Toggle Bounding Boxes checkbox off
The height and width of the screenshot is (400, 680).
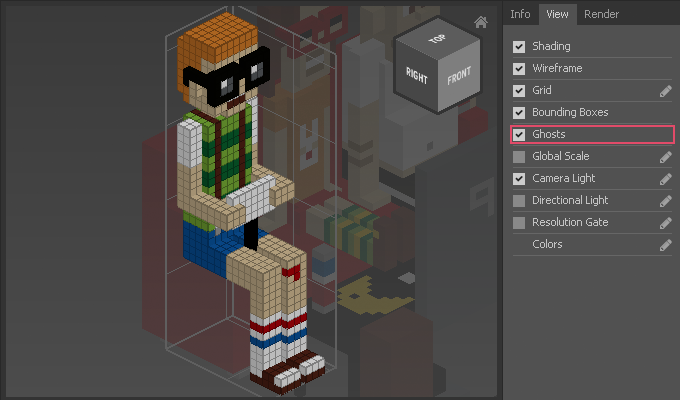[x=519, y=113]
